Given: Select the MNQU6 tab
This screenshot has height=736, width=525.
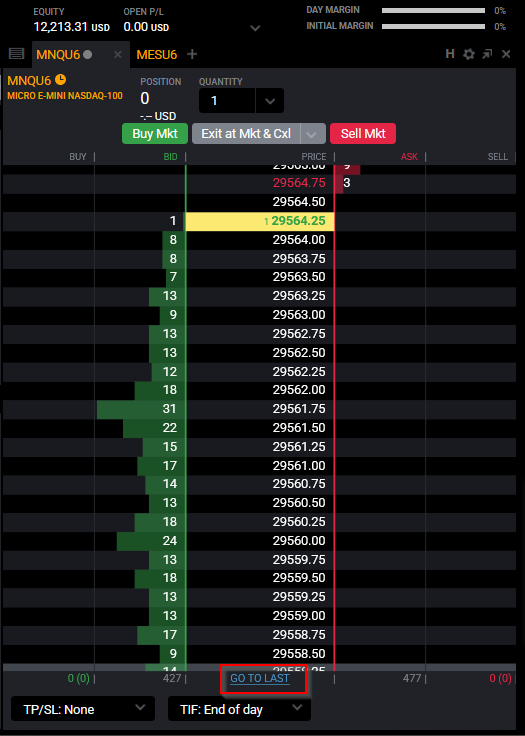Looking at the screenshot, I should click(x=58, y=55).
